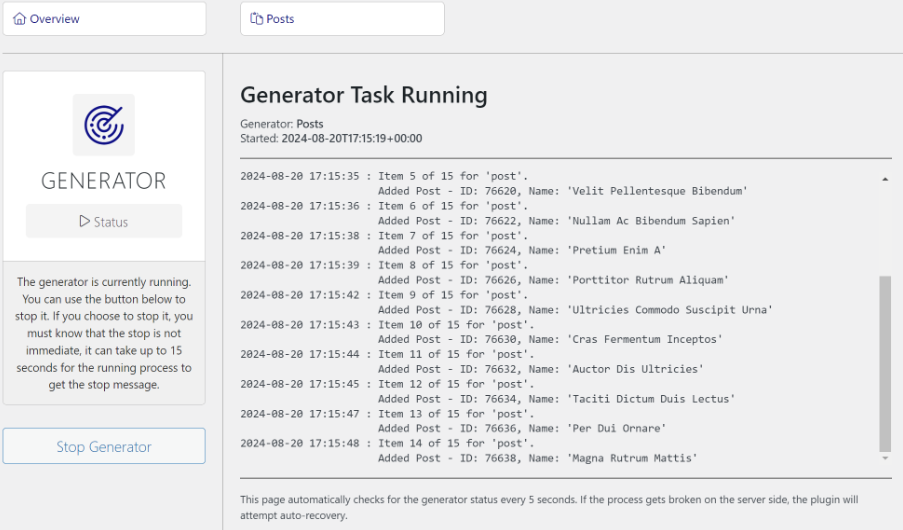This screenshot has height=530, width=903.
Task: Select log entry 'Per Dui Ornare'
Action: [522, 429]
